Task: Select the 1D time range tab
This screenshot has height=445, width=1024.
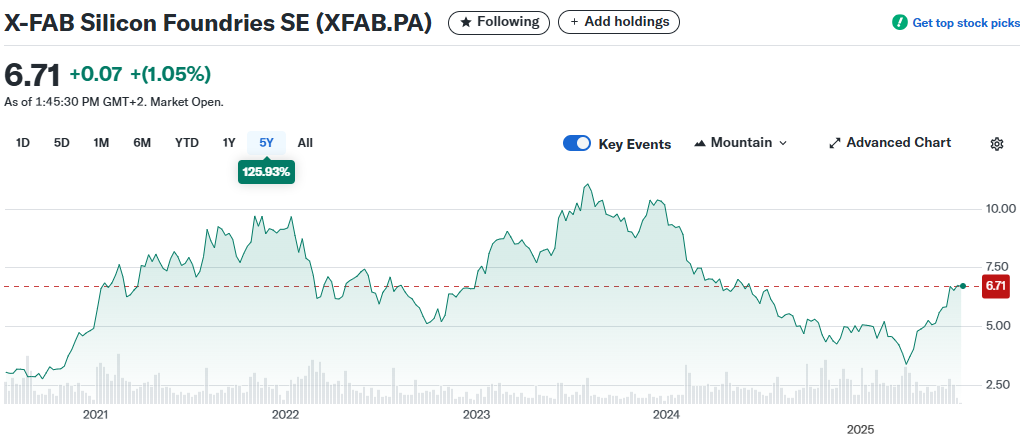Action: point(23,143)
